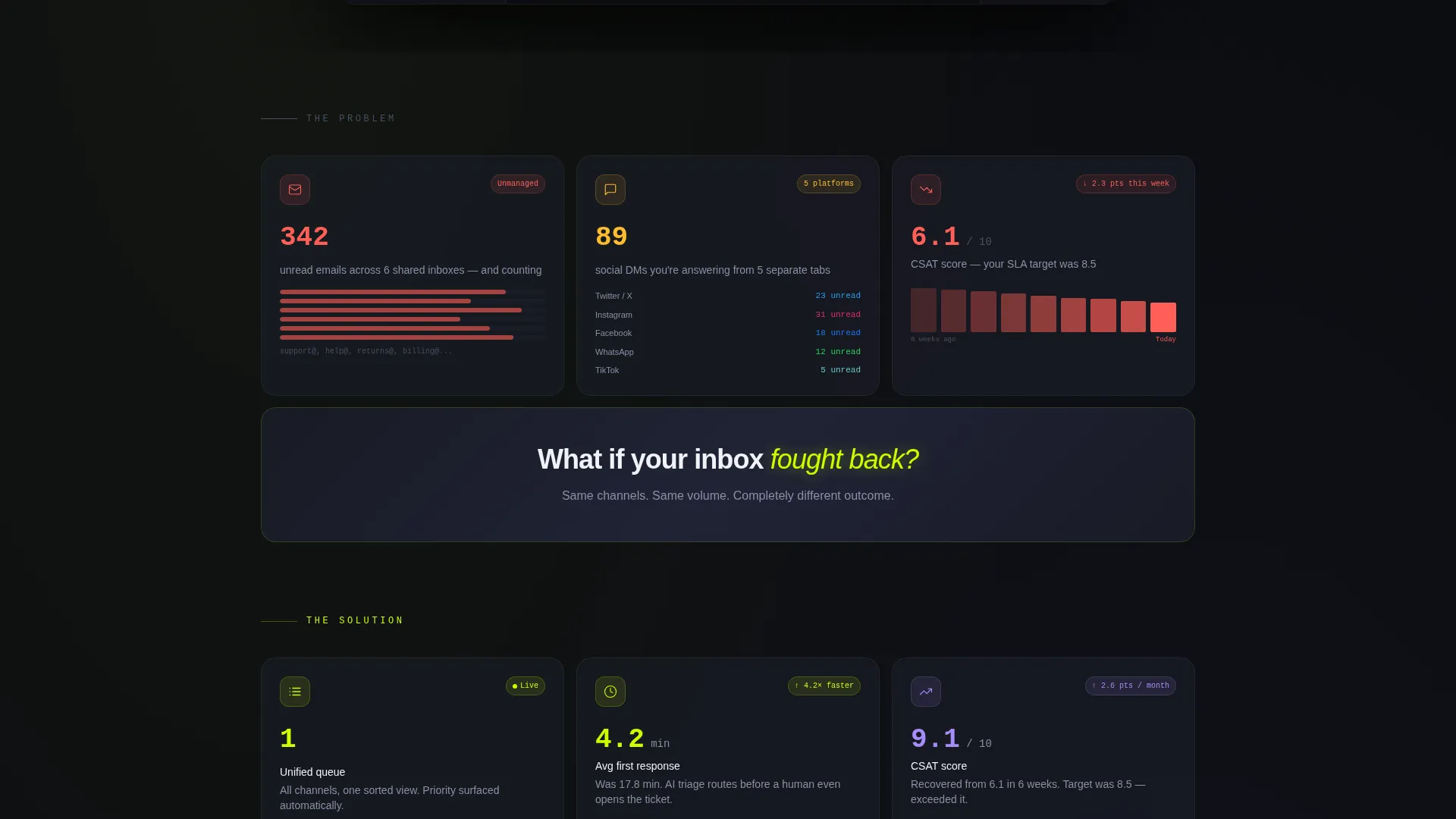Click the chat bubble icon on the 89 card
This screenshot has height=819, width=1456.
tap(610, 190)
